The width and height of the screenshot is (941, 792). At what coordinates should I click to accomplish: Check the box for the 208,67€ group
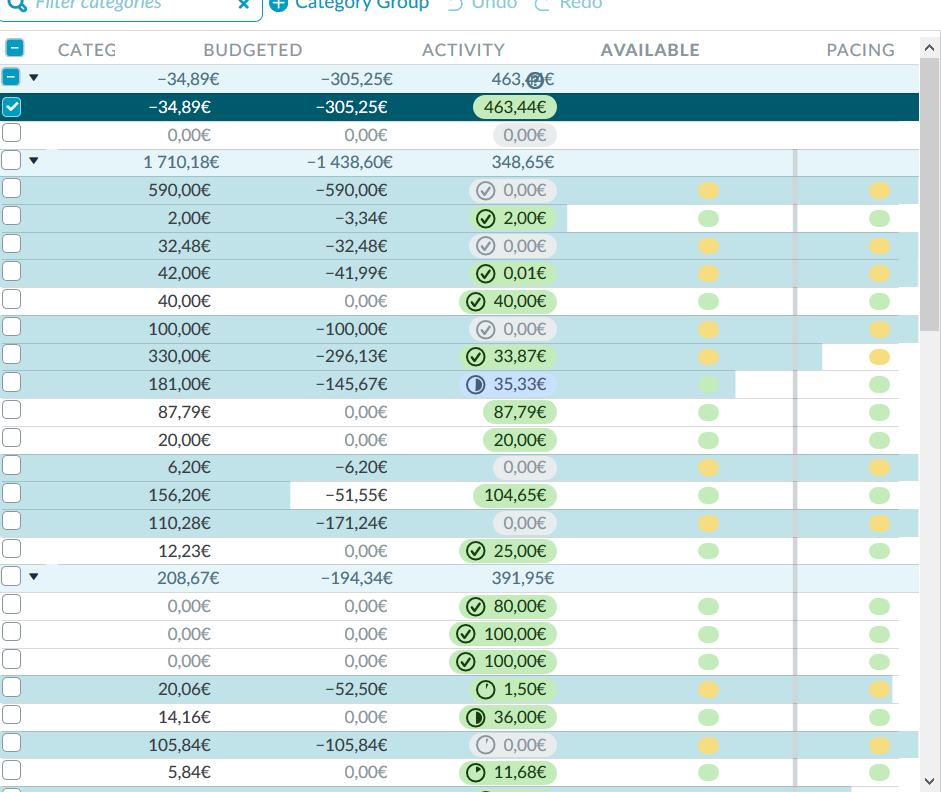[x=11, y=576]
